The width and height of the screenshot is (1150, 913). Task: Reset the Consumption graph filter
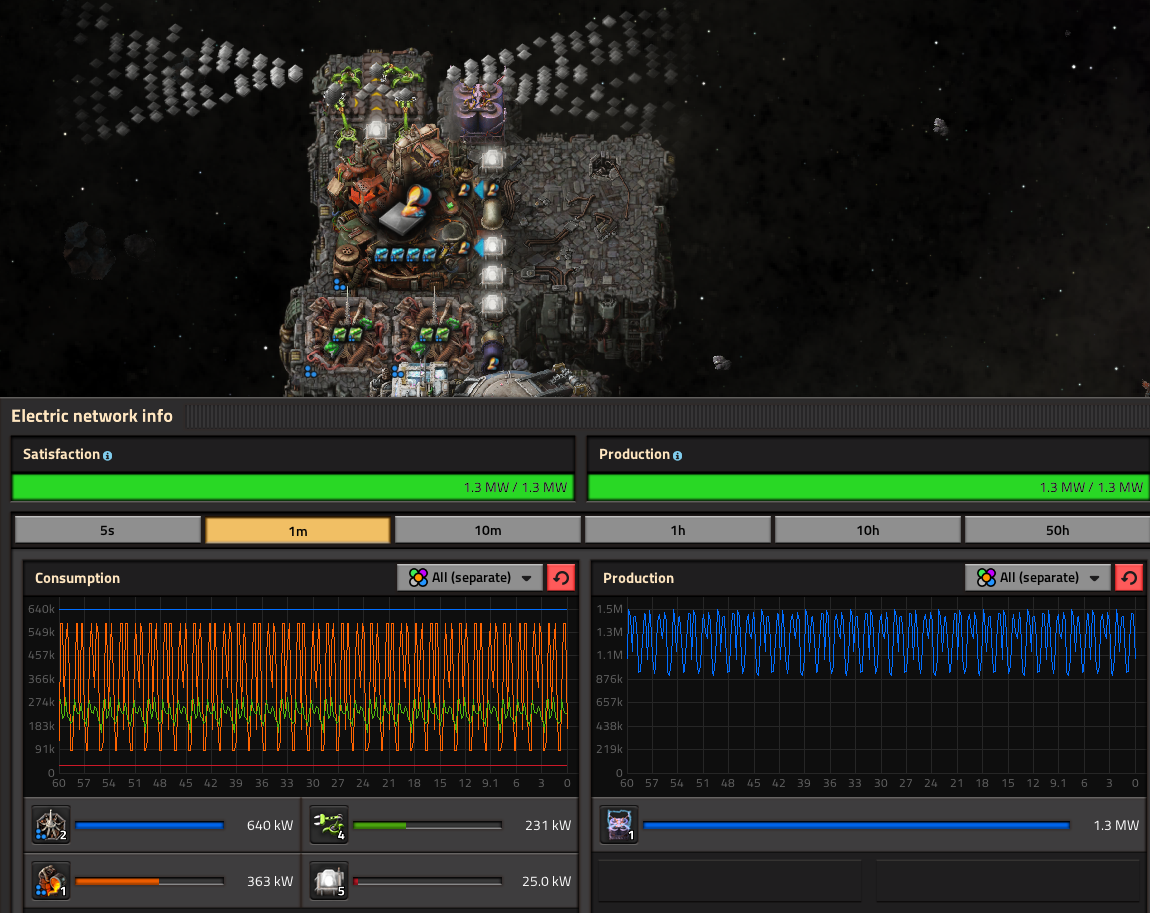(x=561, y=578)
